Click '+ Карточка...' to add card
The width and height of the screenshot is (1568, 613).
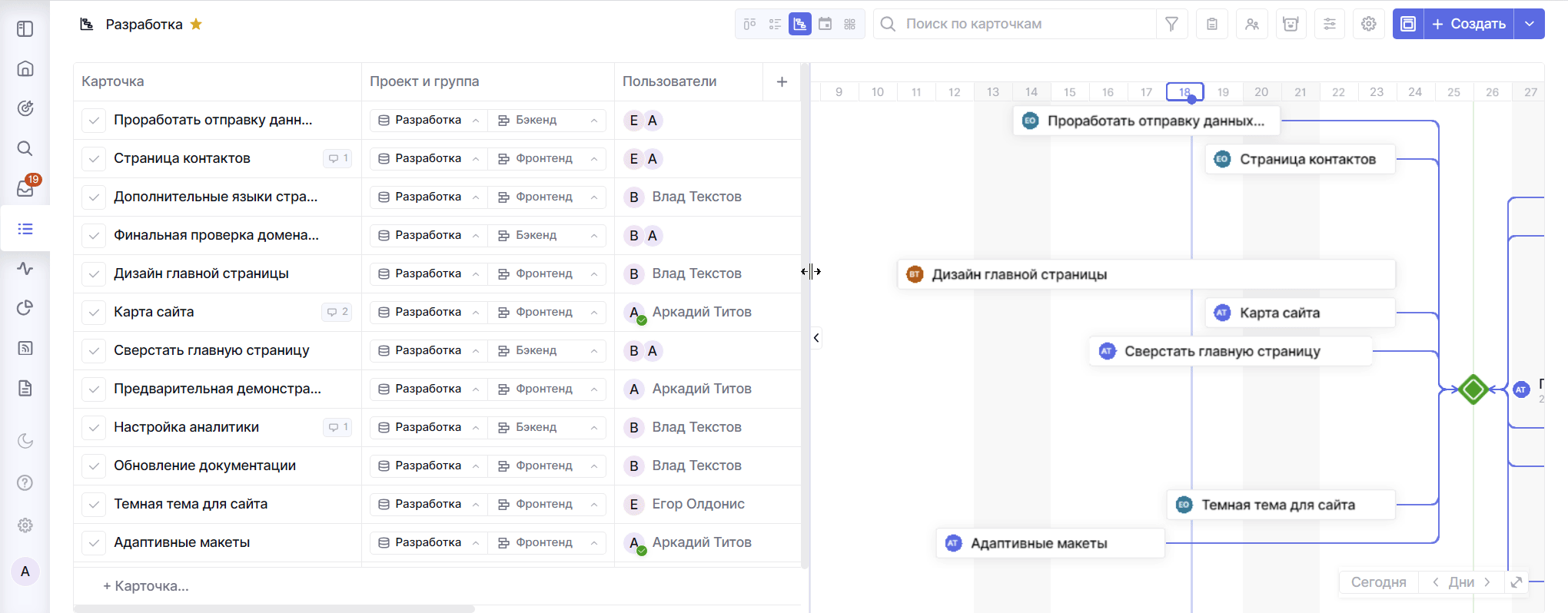click(x=146, y=586)
